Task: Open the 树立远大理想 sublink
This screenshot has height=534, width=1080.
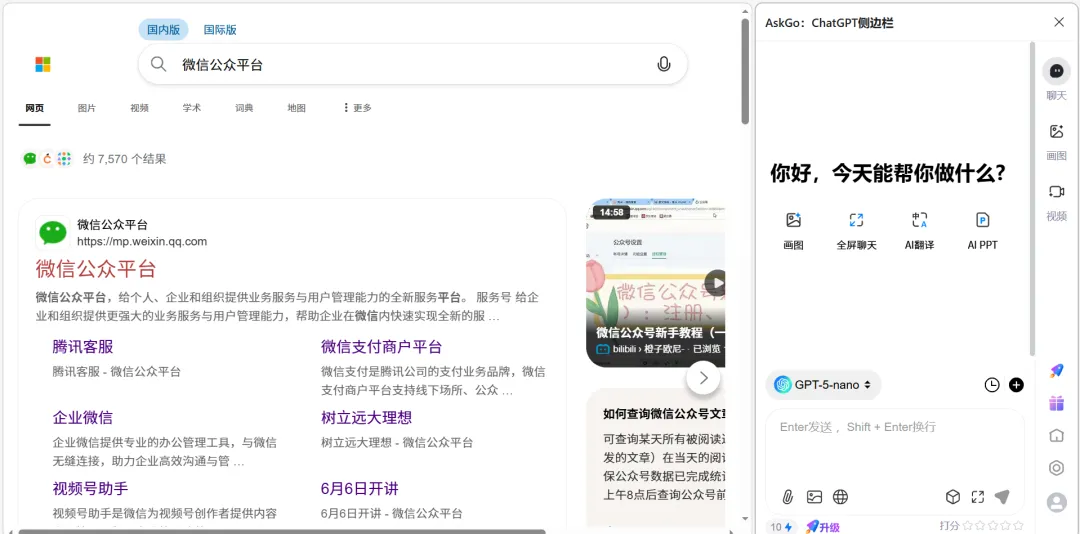Action: coord(366,418)
